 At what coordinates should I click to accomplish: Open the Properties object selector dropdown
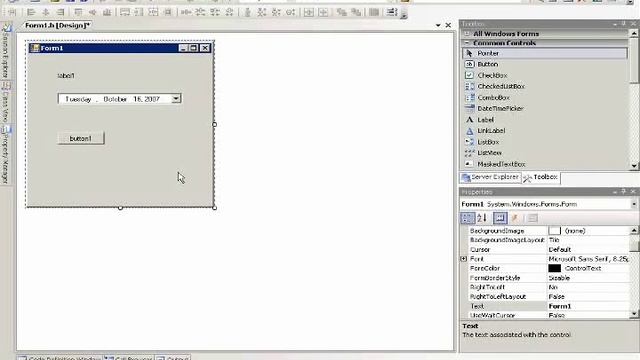pyautogui.click(x=634, y=204)
